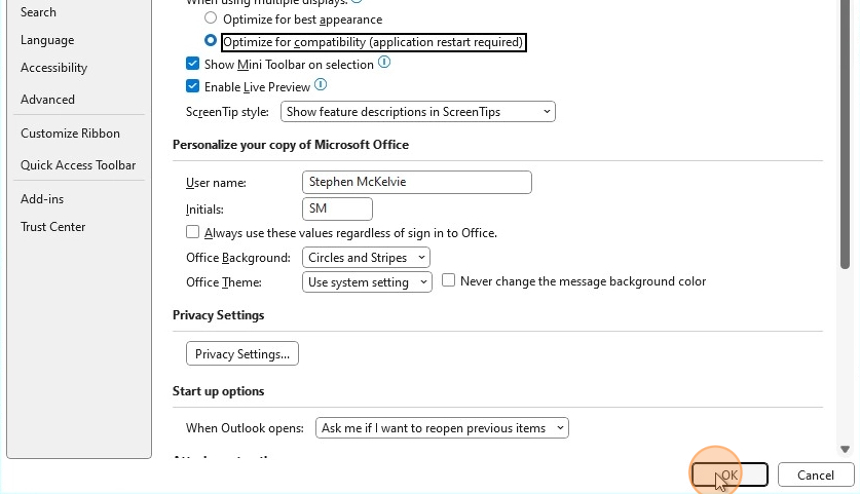Screen dimensions: 860x494
Task: Click info icon beside Show Mini Toolbar
Action: coord(384,63)
